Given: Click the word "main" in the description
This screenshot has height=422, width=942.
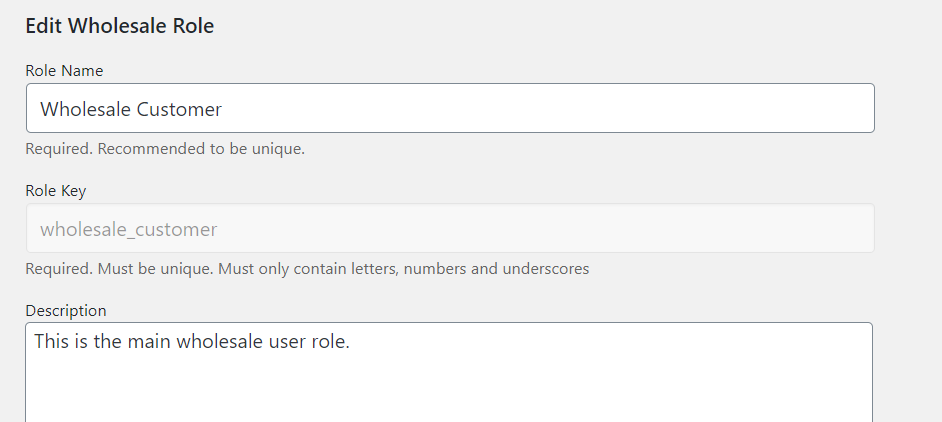Looking at the screenshot, I should click(x=149, y=341).
